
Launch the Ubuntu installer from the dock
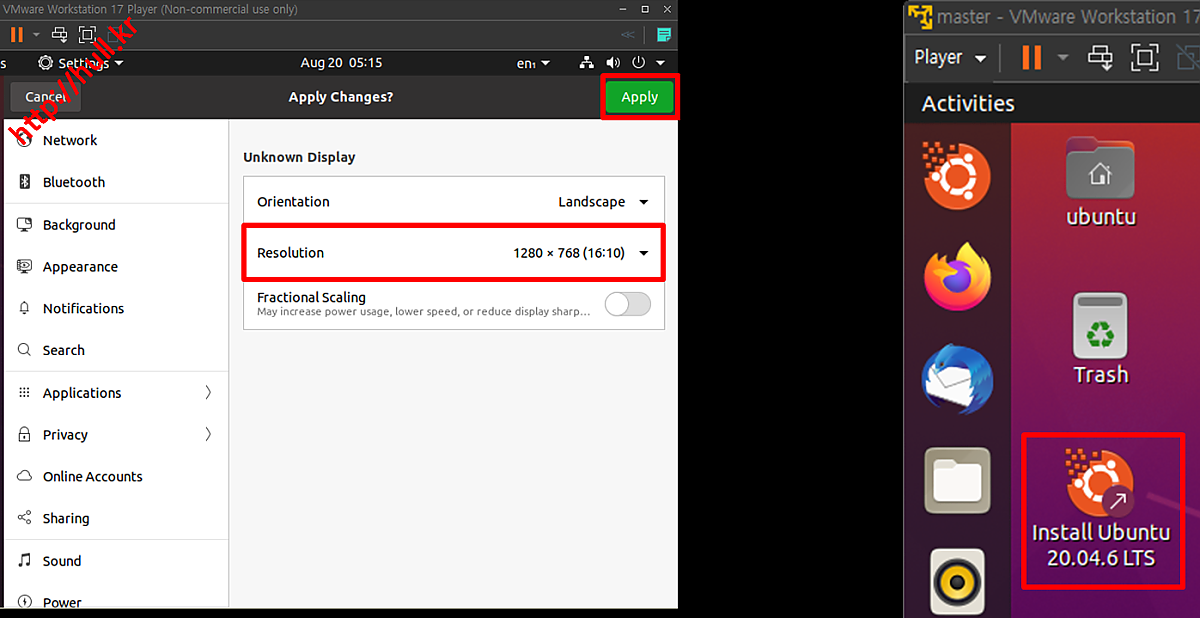(x=956, y=176)
